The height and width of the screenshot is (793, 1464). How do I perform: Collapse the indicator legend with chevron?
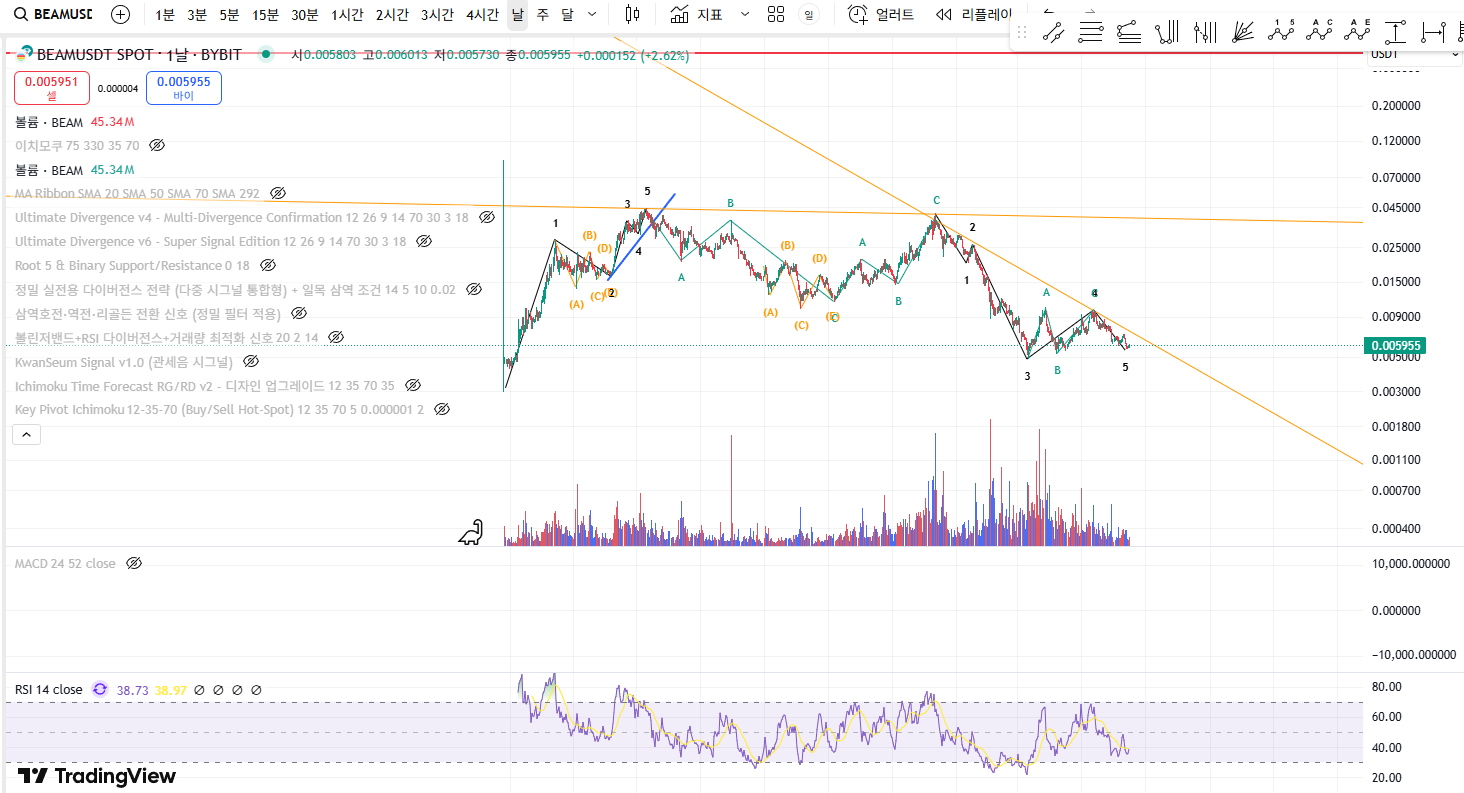tap(26, 434)
